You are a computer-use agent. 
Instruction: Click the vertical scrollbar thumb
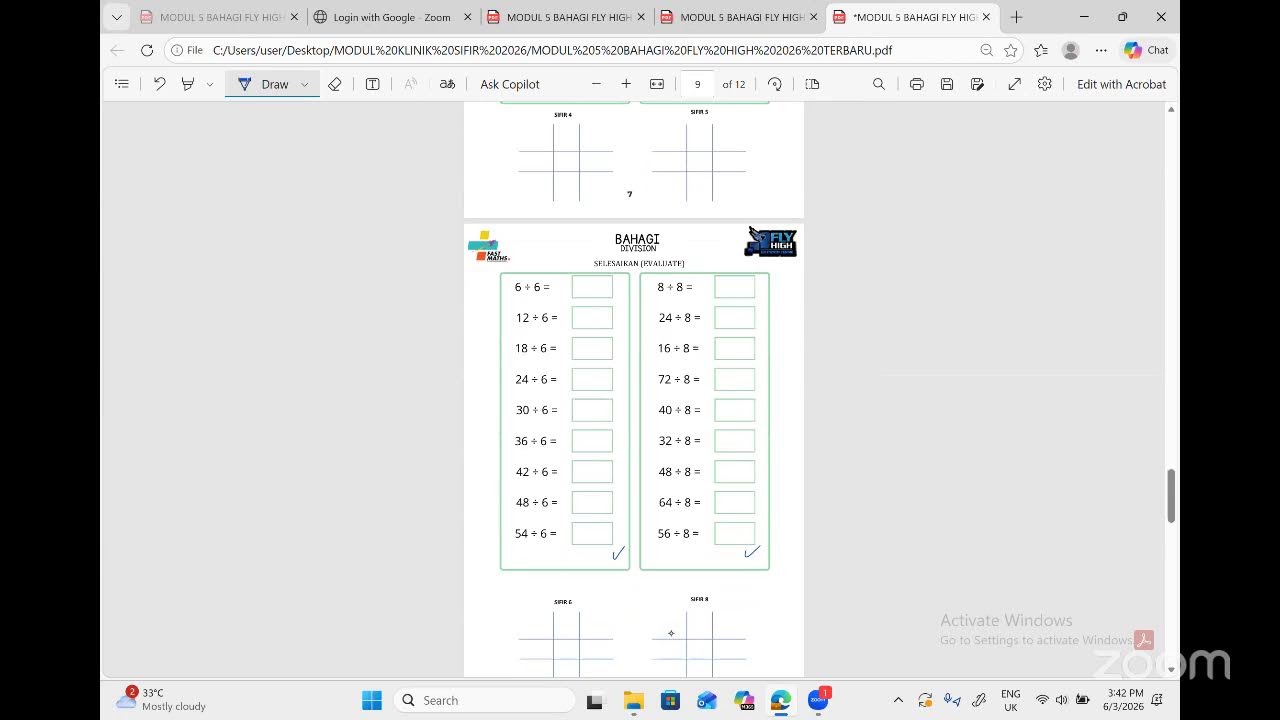[1171, 495]
